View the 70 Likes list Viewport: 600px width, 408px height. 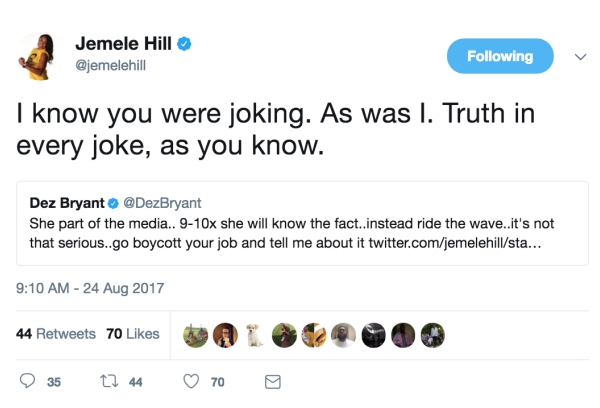pos(133,333)
